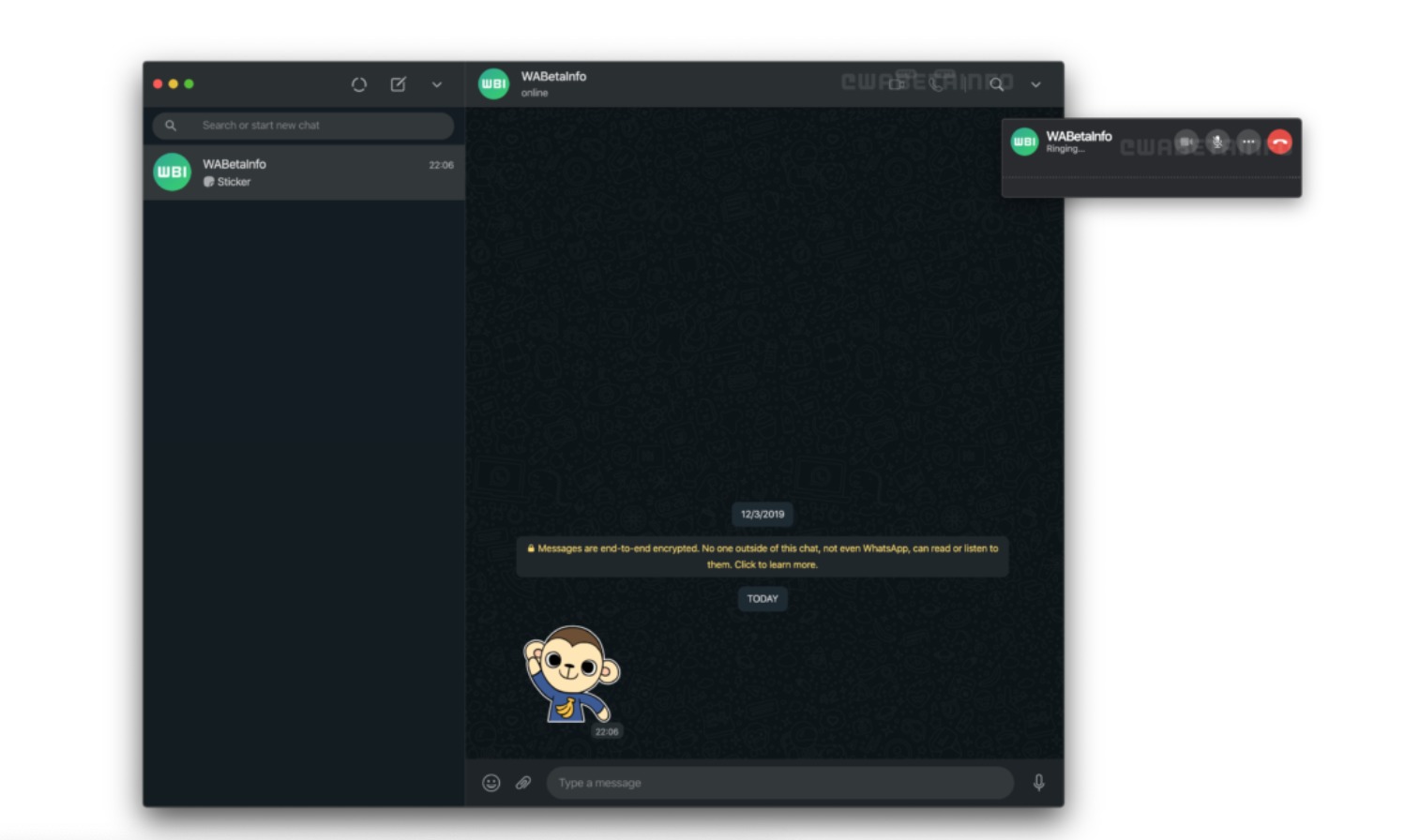The image size is (1420, 840).
Task: Click the 12/3/2019 date label
Action: click(x=763, y=514)
